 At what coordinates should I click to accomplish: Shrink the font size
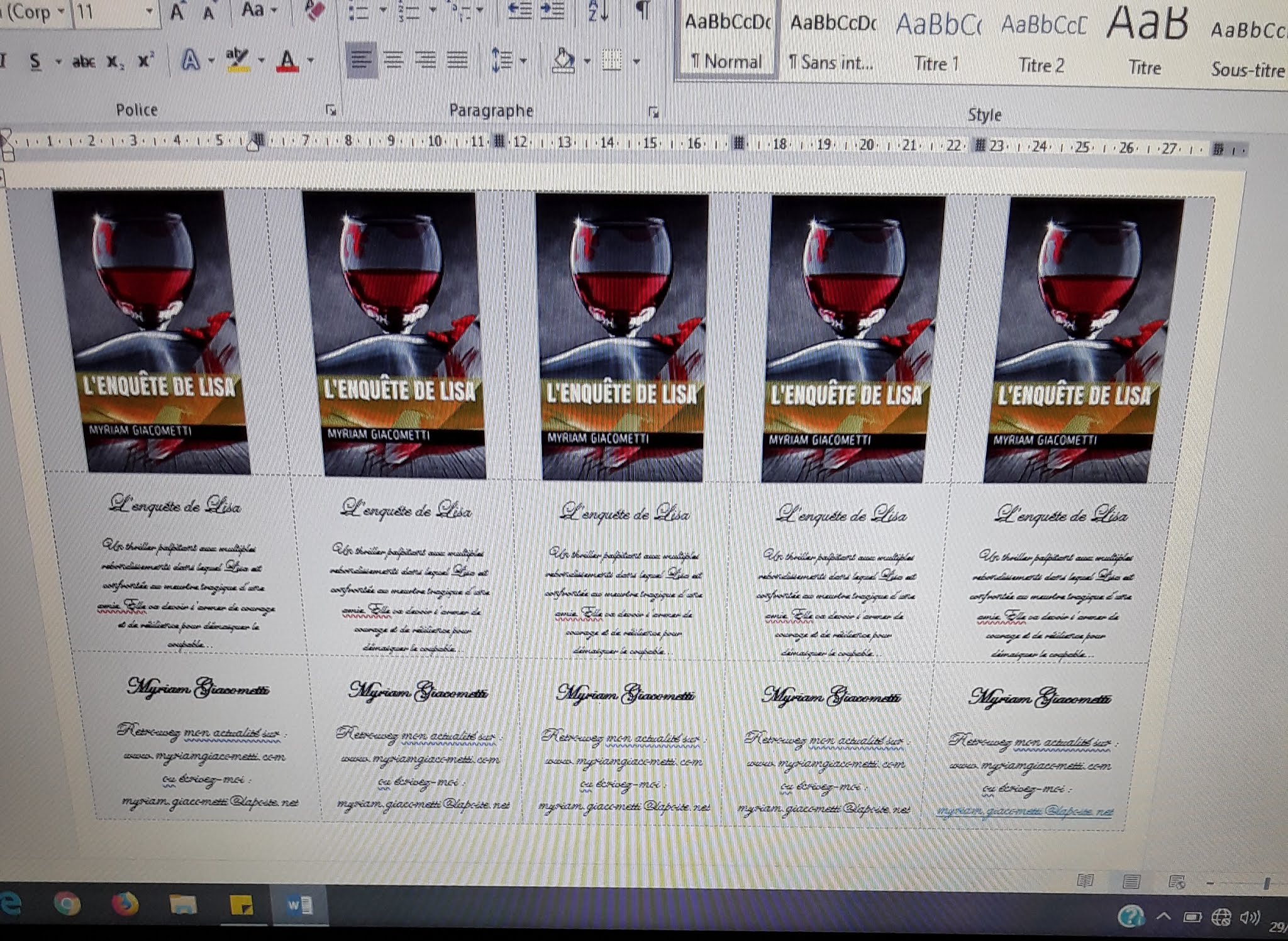click(208, 13)
